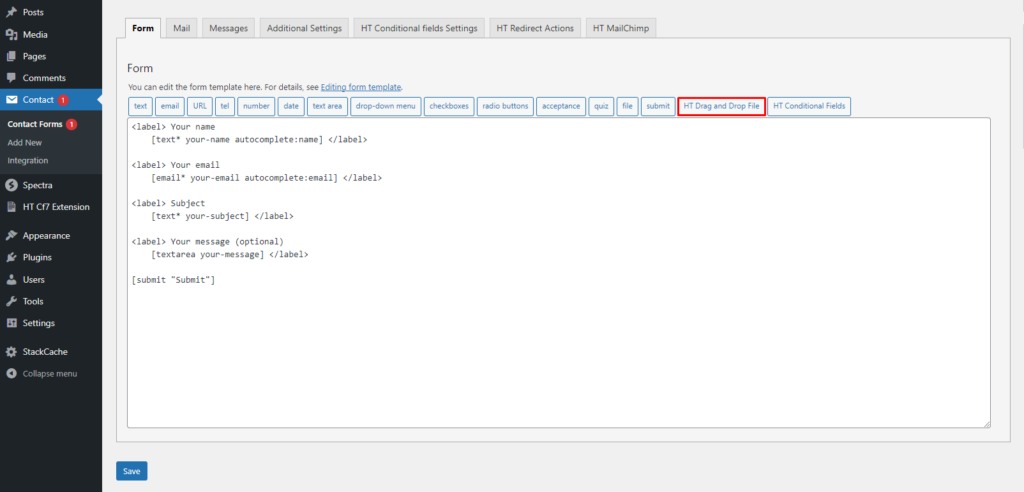Switch to the Mail tab
The width and height of the screenshot is (1024, 492).
tap(181, 28)
